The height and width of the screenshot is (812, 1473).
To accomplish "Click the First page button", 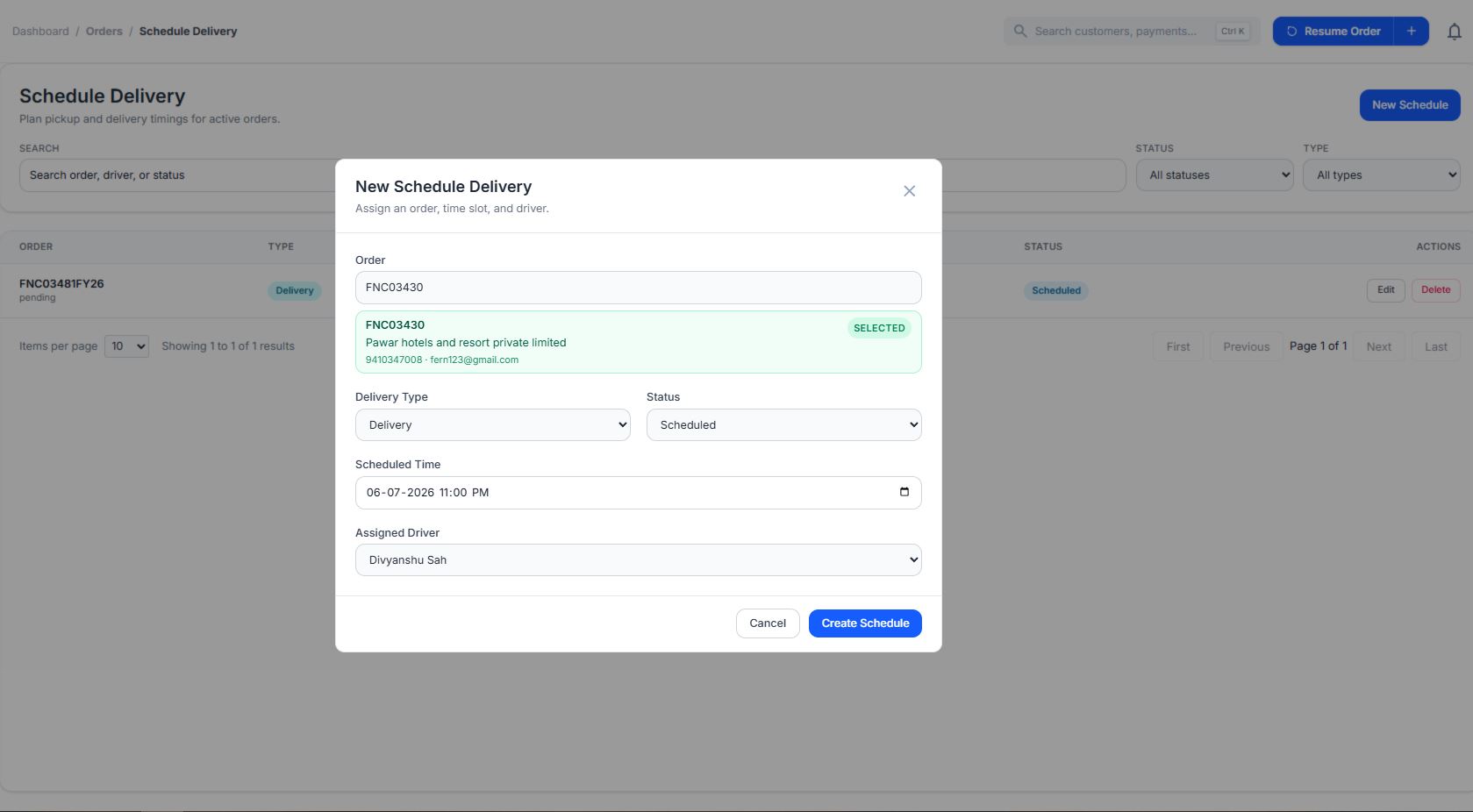I will tap(1177, 346).
